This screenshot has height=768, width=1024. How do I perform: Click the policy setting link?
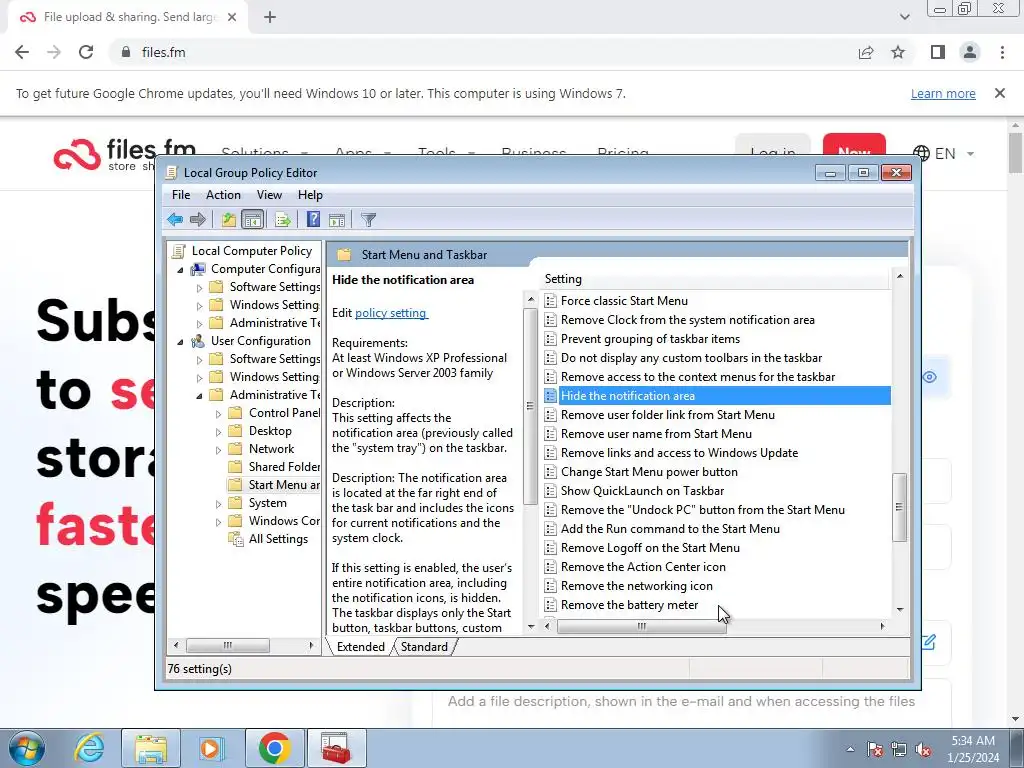pos(391,313)
